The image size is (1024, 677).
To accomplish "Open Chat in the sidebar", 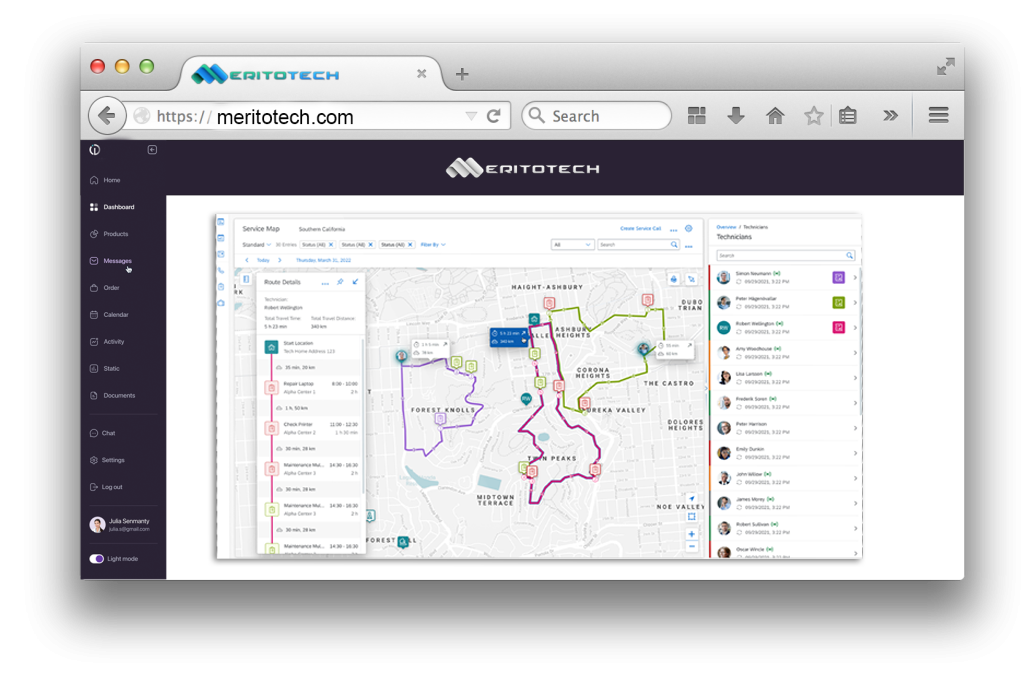I will [103, 433].
